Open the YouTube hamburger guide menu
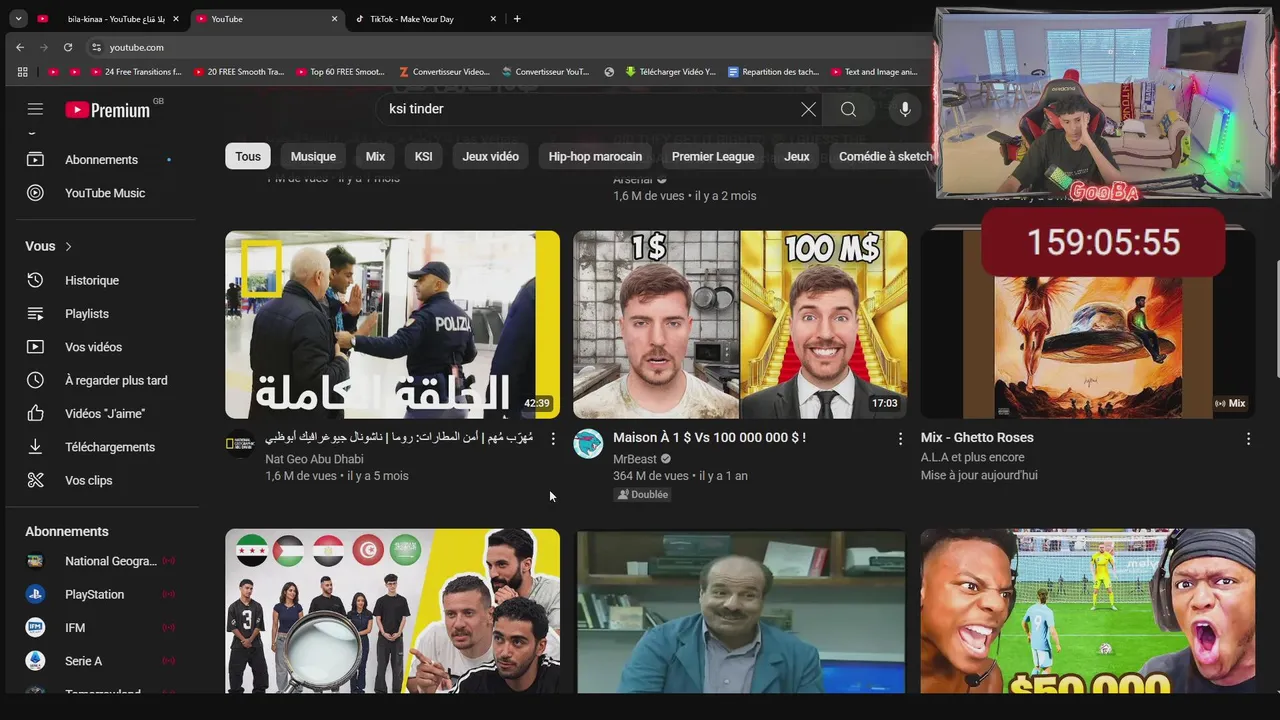This screenshot has width=1280, height=720. (x=35, y=109)
